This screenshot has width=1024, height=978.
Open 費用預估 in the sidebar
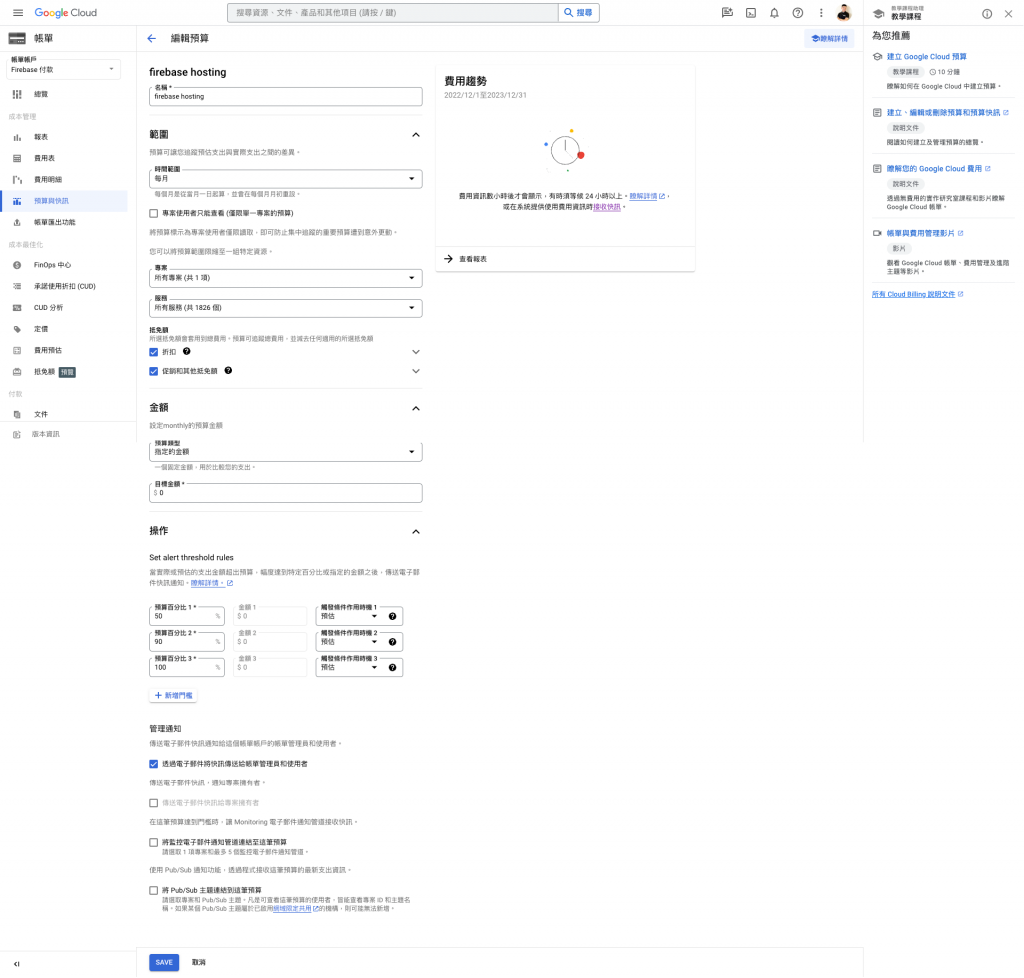64,350
